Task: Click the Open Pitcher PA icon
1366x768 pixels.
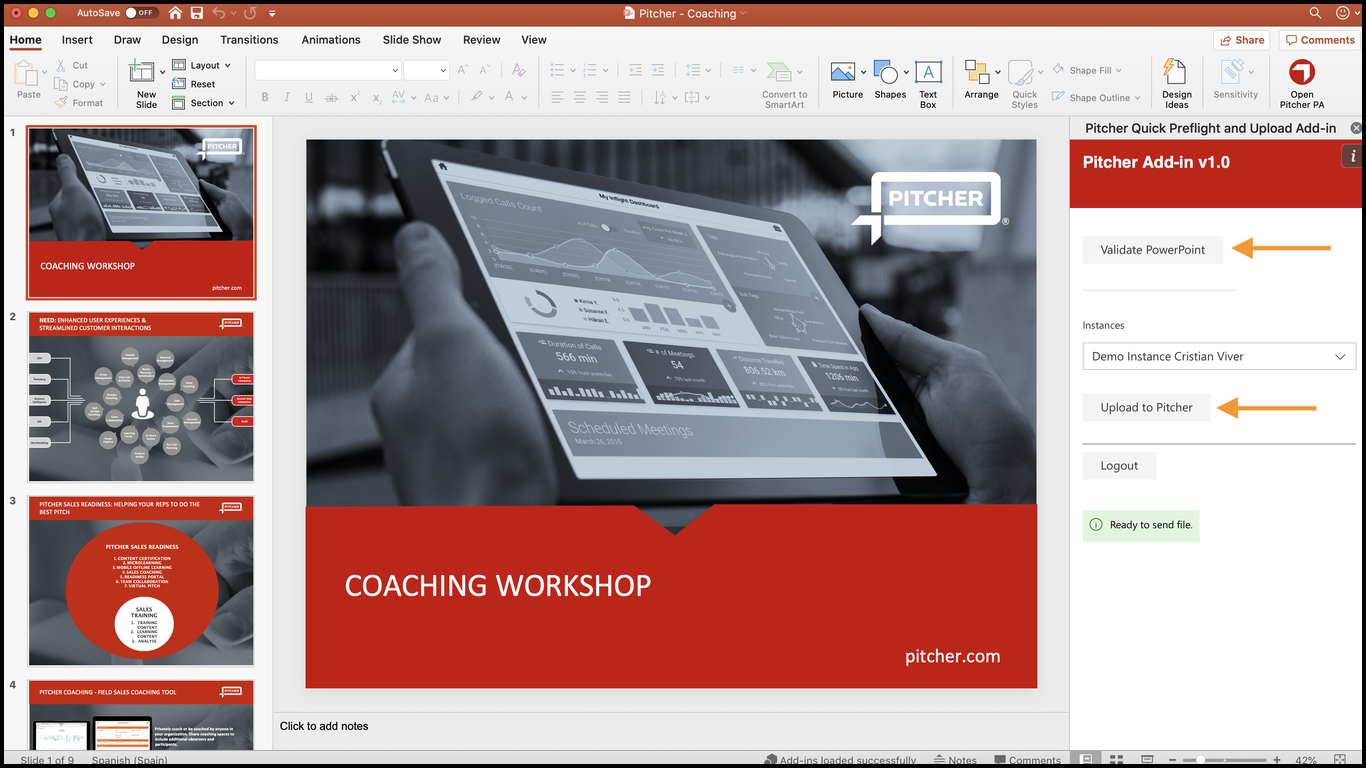Action: (x=1301, y=74)
